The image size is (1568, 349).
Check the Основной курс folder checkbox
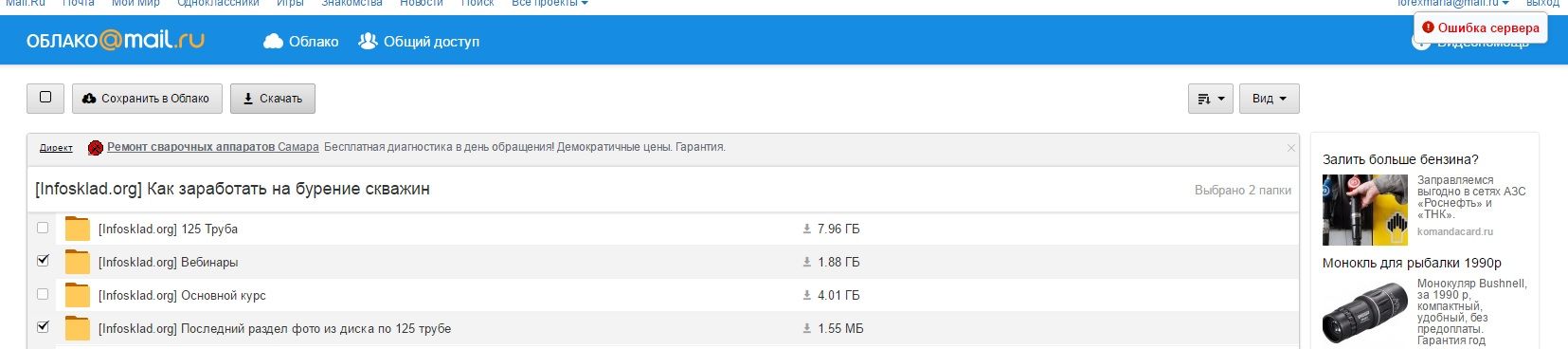43,294
